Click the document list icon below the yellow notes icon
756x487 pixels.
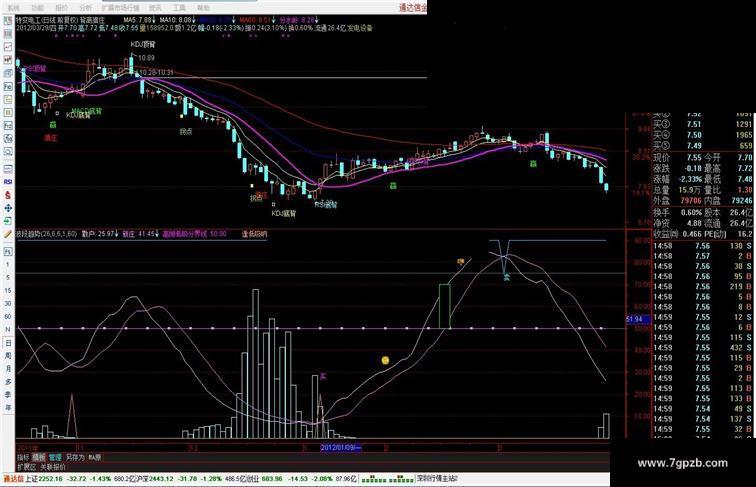[8, 112]
